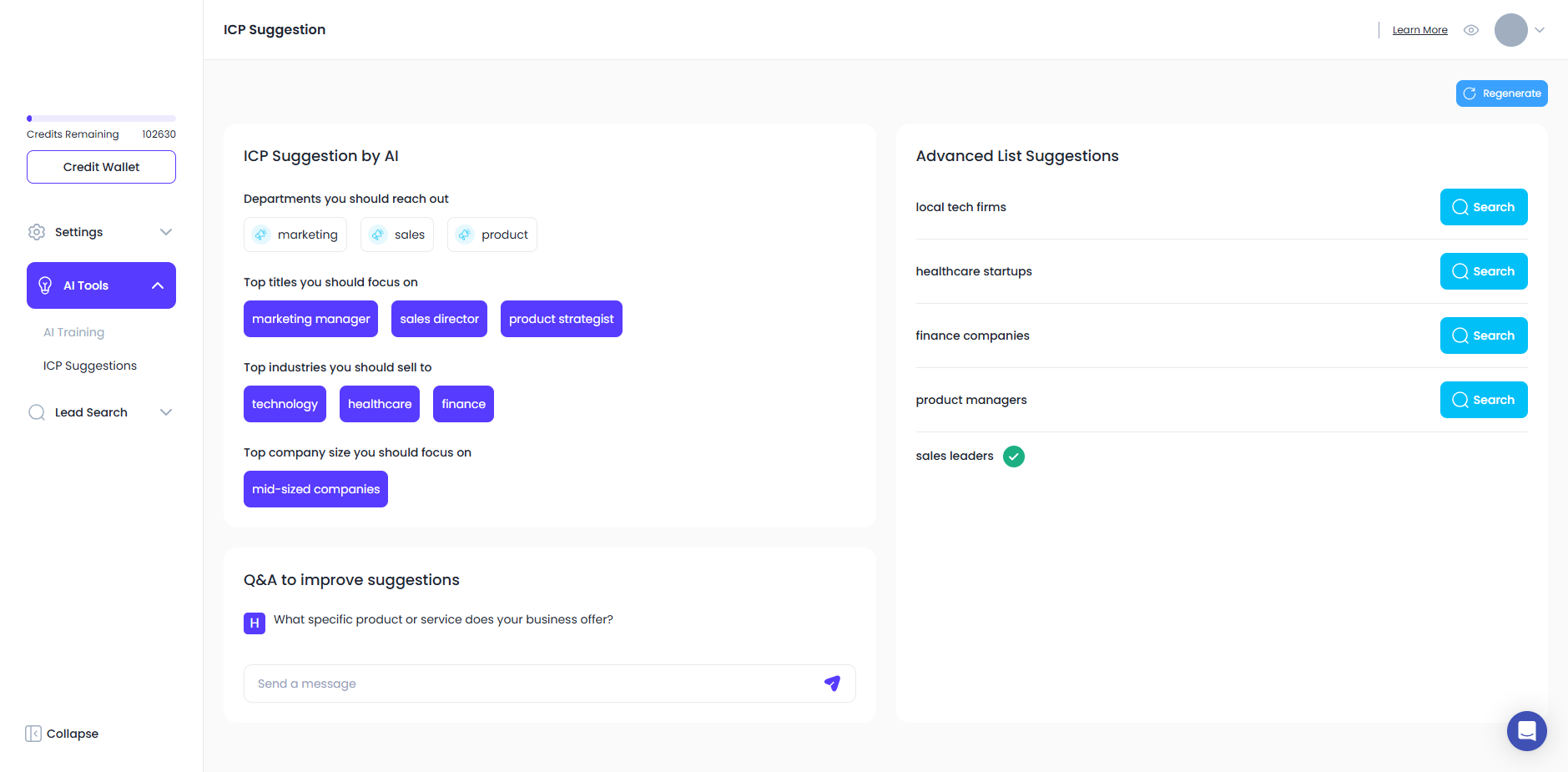Open the support chat bubble icon

click(1526, 731)
